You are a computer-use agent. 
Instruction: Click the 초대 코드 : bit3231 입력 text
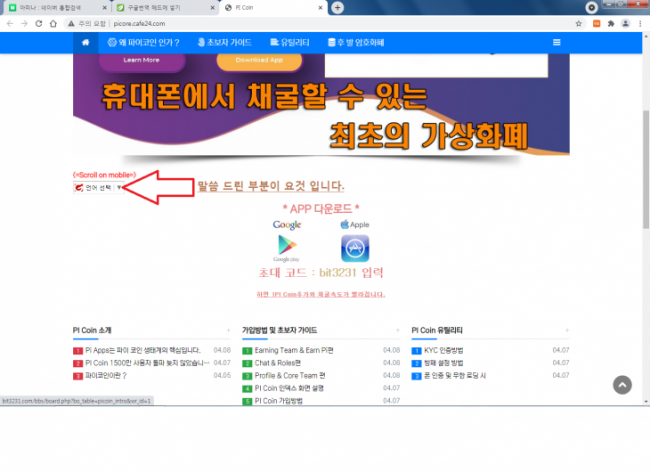pos(321,273)
